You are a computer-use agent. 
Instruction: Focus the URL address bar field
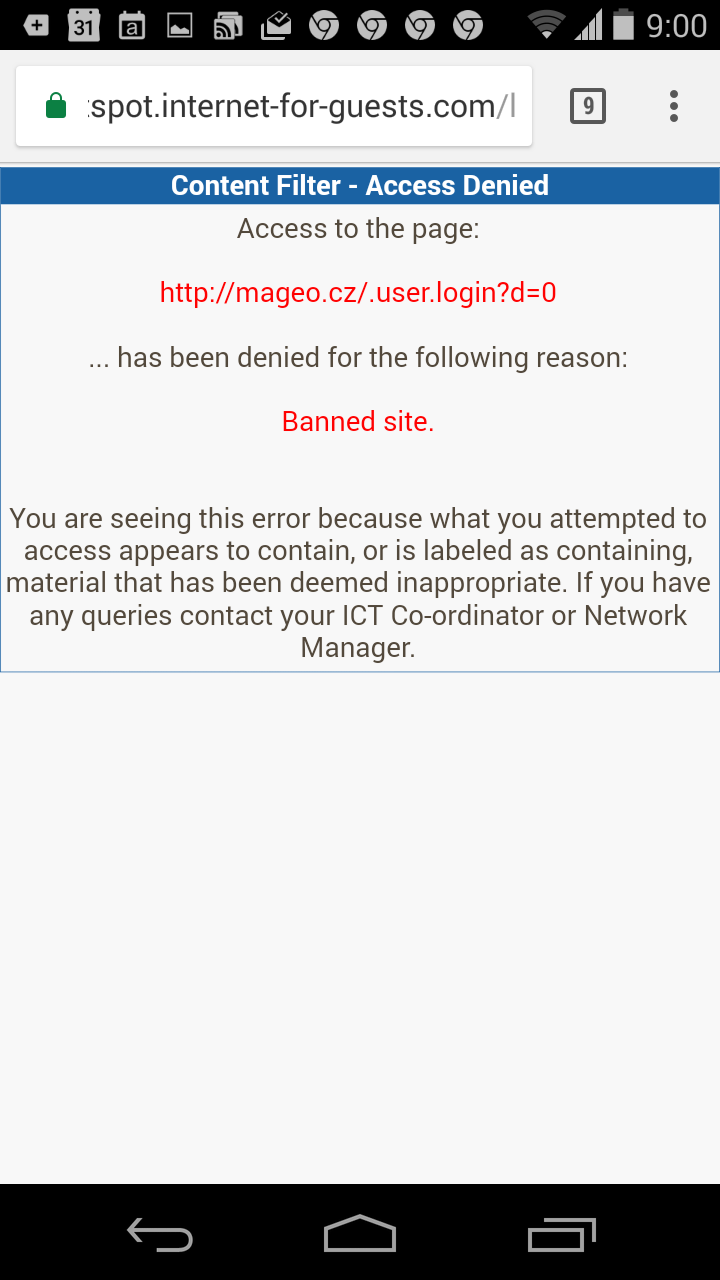[x=274, y=106]
